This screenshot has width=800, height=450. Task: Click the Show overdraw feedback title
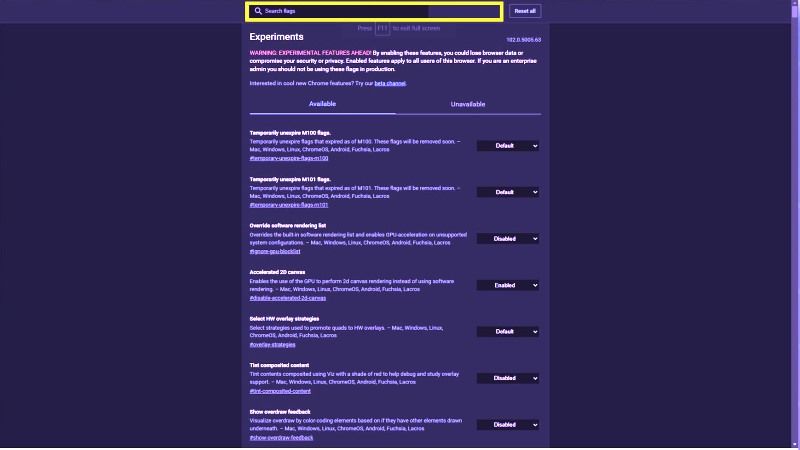click(280, 412)
